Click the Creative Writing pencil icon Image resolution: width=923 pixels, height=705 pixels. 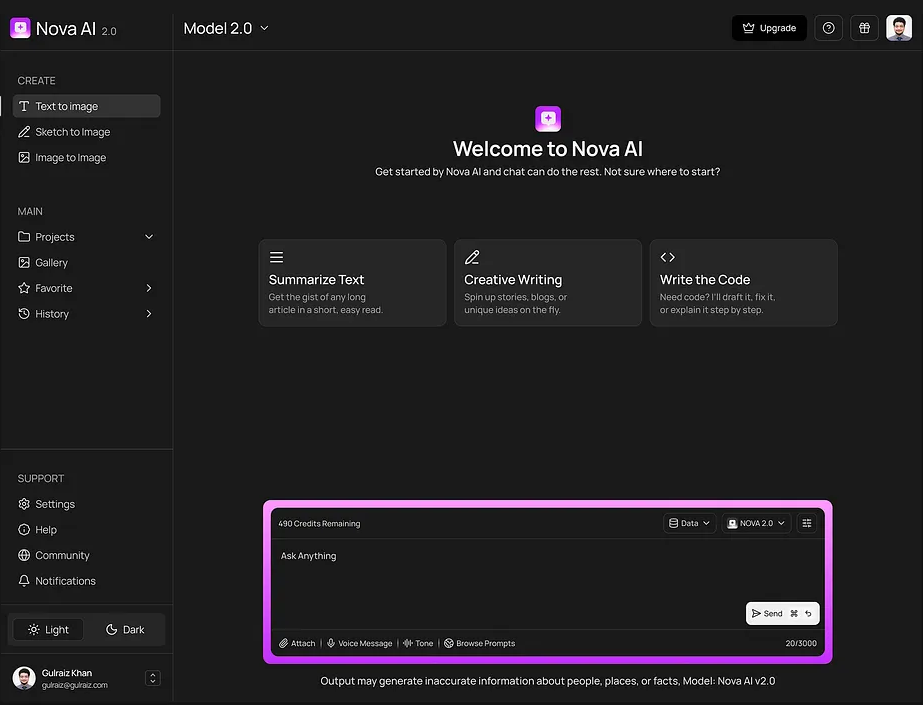point(472,257)
